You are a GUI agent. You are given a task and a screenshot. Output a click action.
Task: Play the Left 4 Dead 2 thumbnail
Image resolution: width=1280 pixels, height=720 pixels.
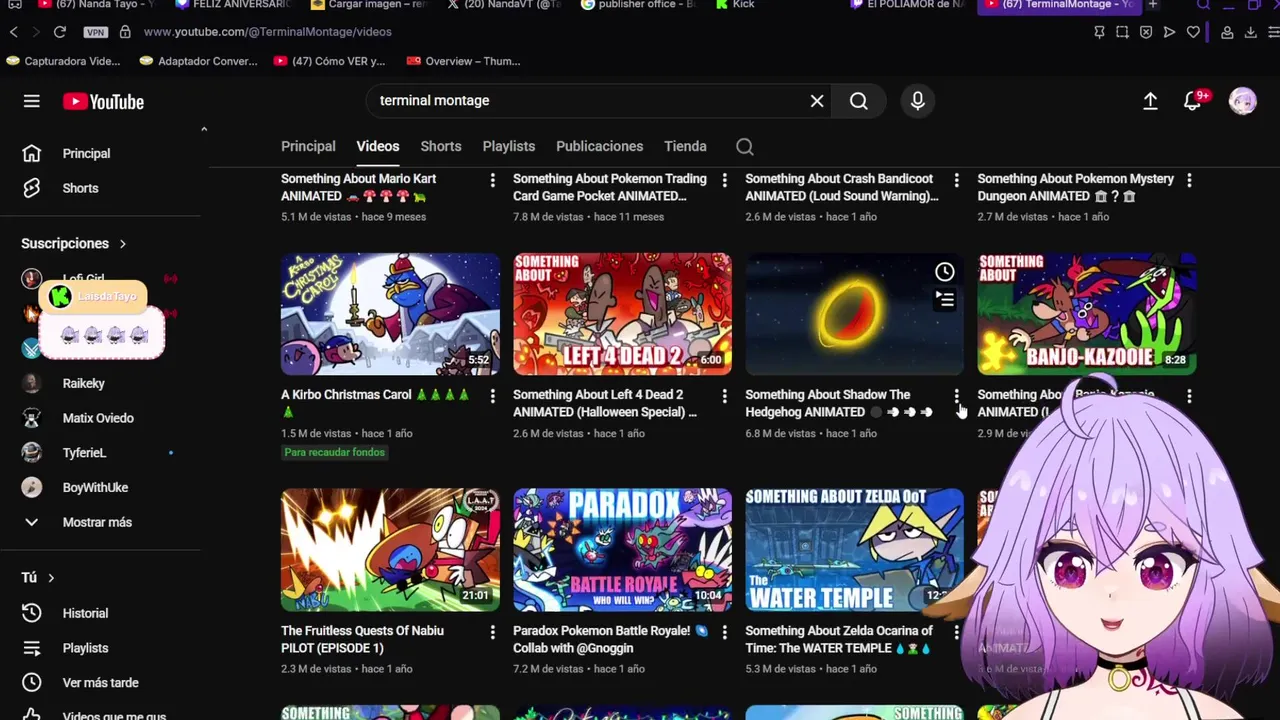pyautogui.click(x=622, y=314)
